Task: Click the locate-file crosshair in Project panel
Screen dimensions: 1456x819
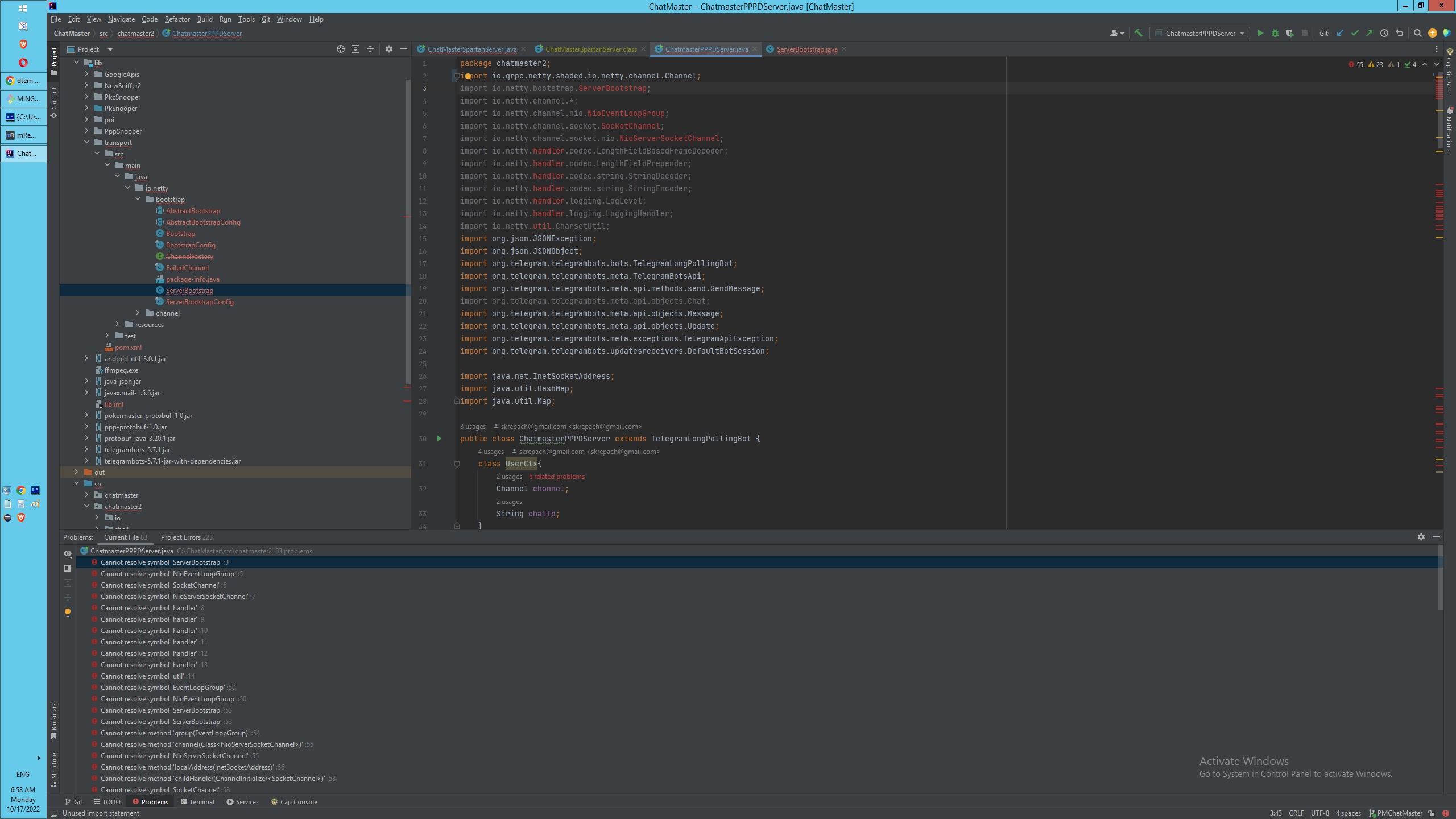Action: pos(340,49)
